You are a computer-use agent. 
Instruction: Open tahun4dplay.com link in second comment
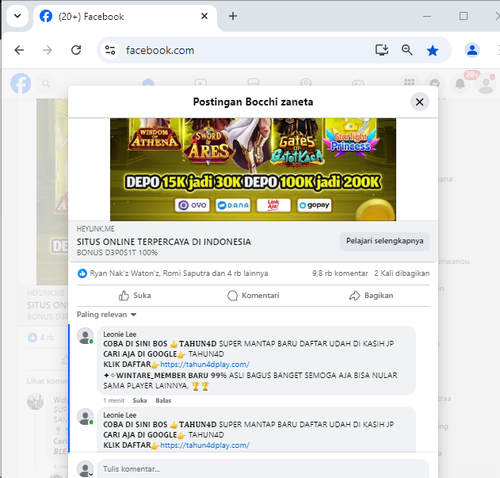click(x=205, y=445)
